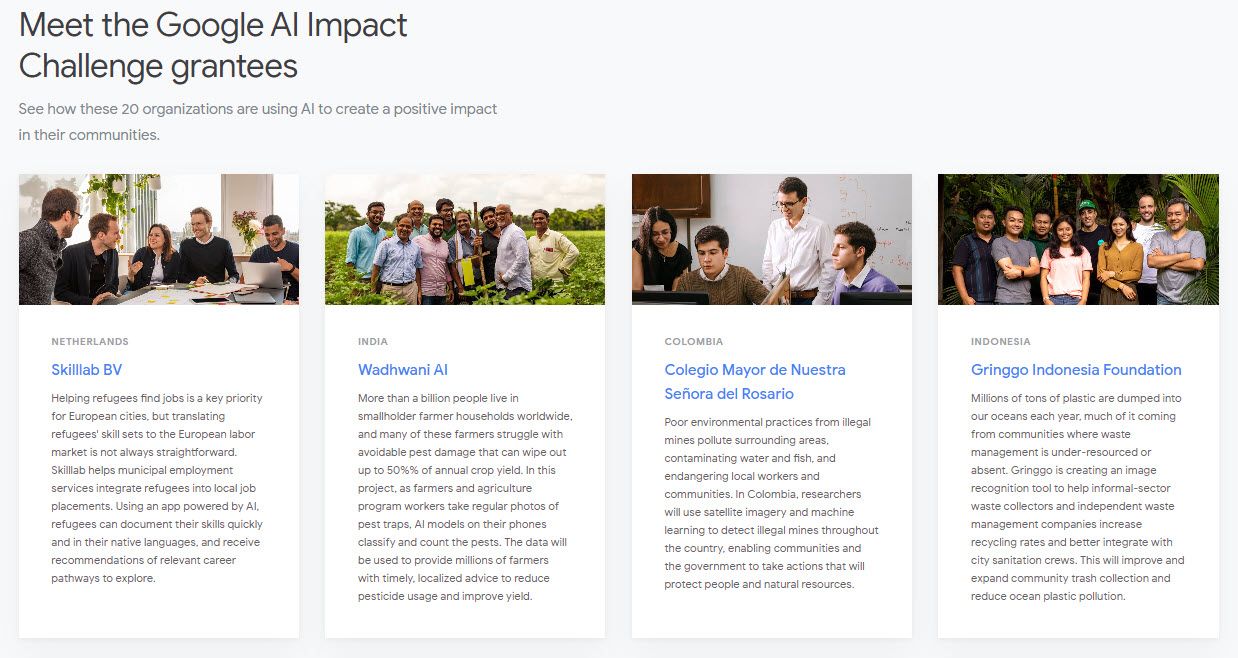
Task: Click the Gringgo team jungle photo
Action: point(1078,239)
